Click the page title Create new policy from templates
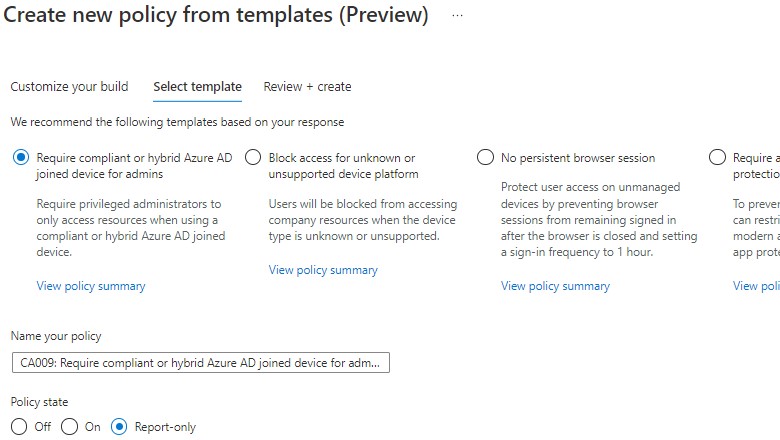The height and width of the screenshot is (440, 780). 216,17
